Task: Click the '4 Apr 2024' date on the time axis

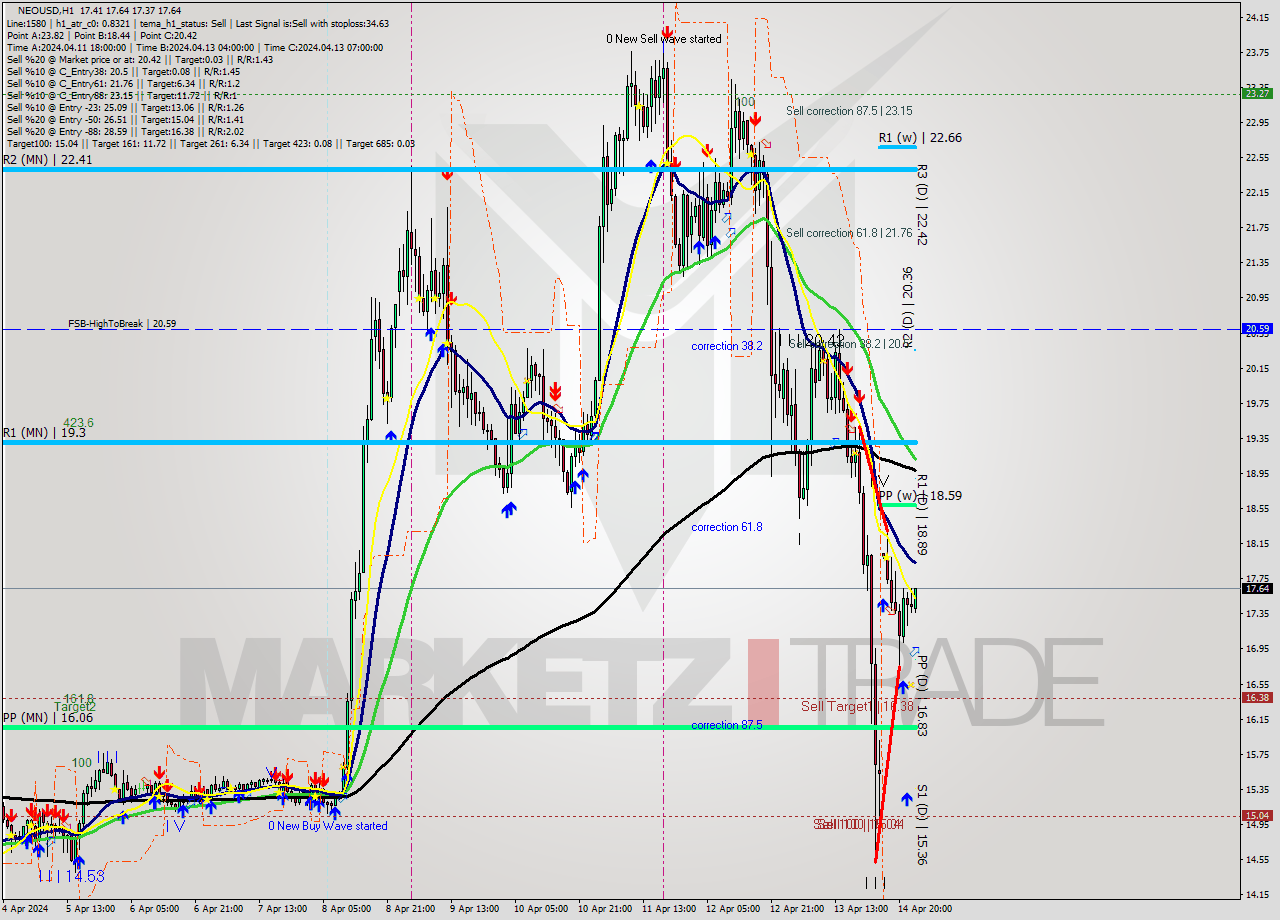Action: (27, 909)
